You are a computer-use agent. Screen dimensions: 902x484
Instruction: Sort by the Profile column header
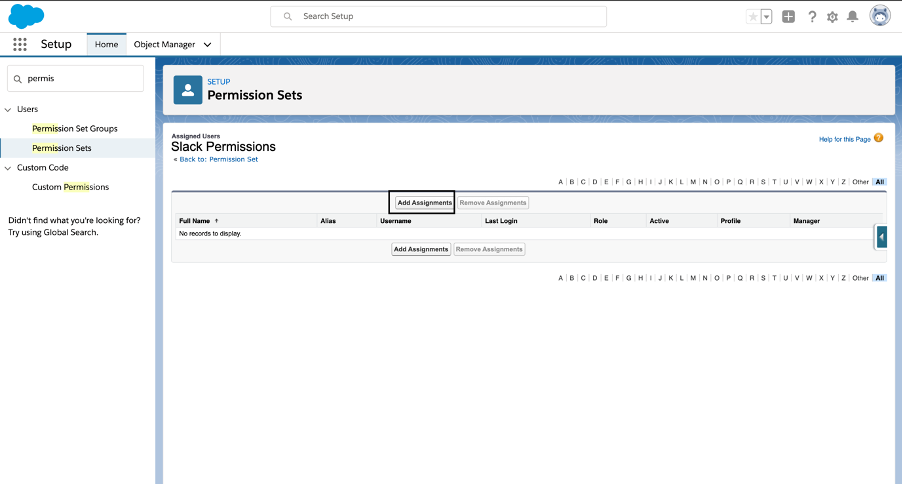pyautogui.click(x=731, y=221)
